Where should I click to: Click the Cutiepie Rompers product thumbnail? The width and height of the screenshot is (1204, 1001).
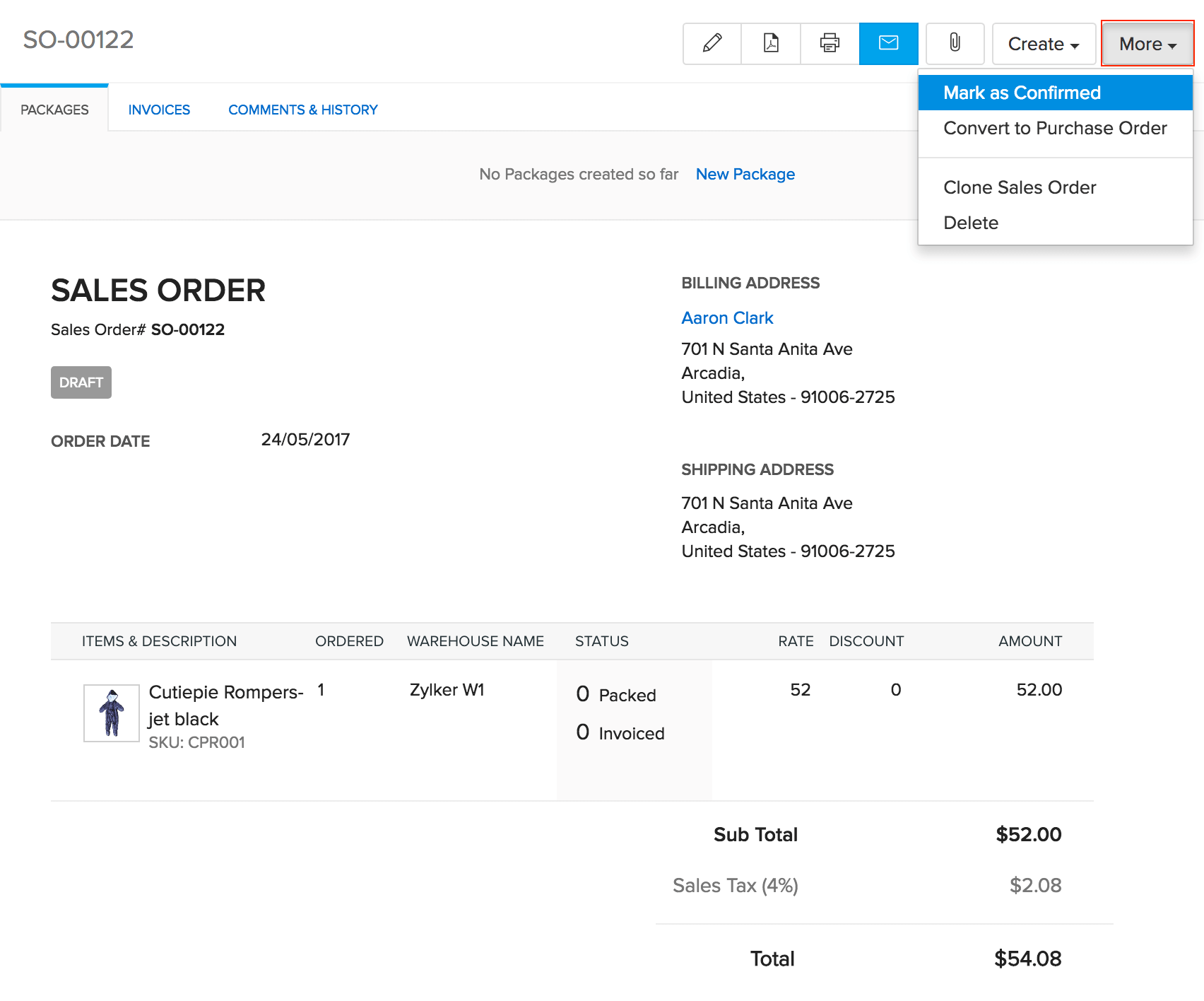pos(112,713)
